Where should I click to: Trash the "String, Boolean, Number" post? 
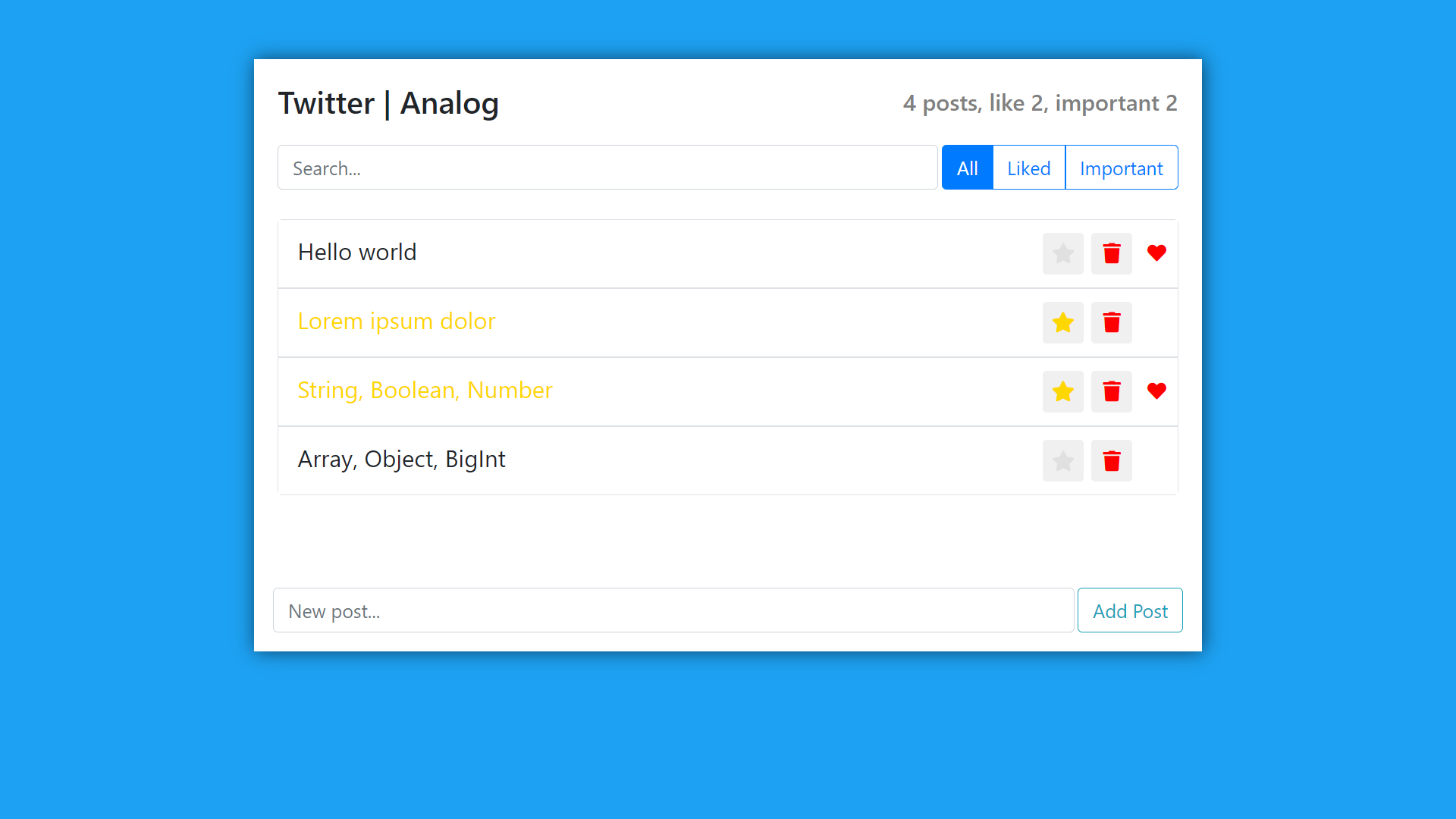pyautogui.click(x=1111, y=391)
